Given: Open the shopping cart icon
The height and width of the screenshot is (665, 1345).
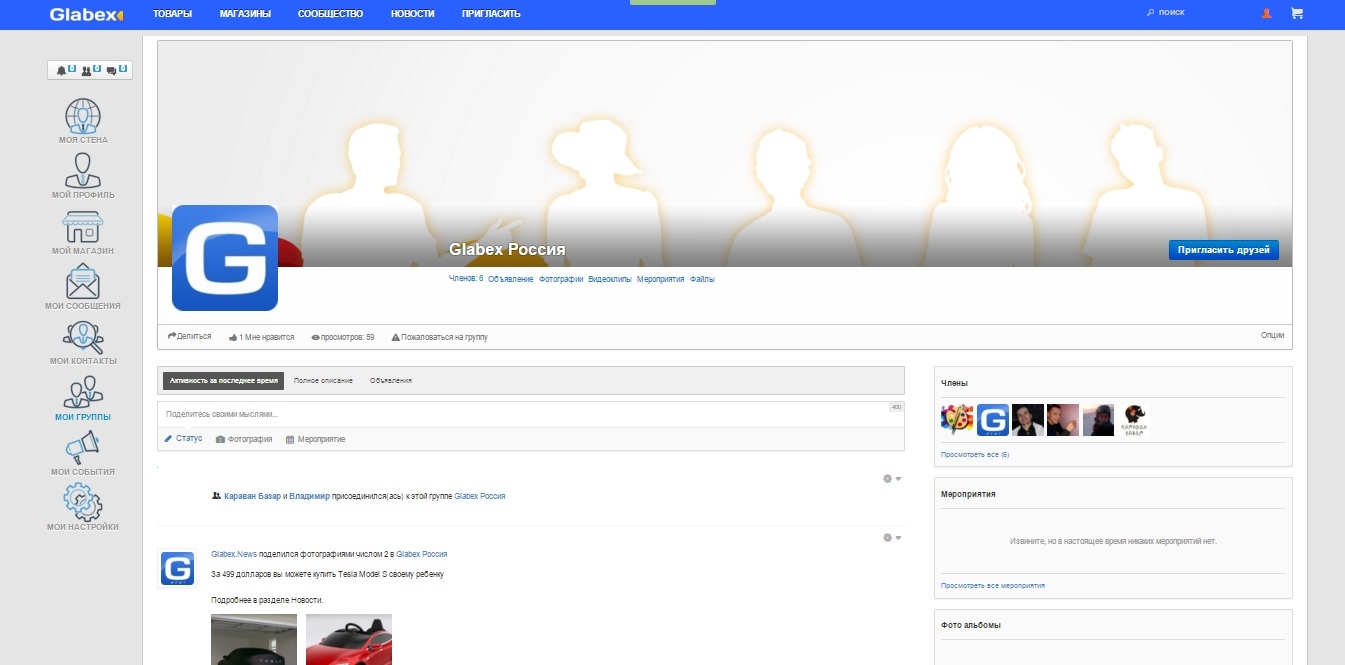Looking at the screenshot, I should (x=1297, y=14).
